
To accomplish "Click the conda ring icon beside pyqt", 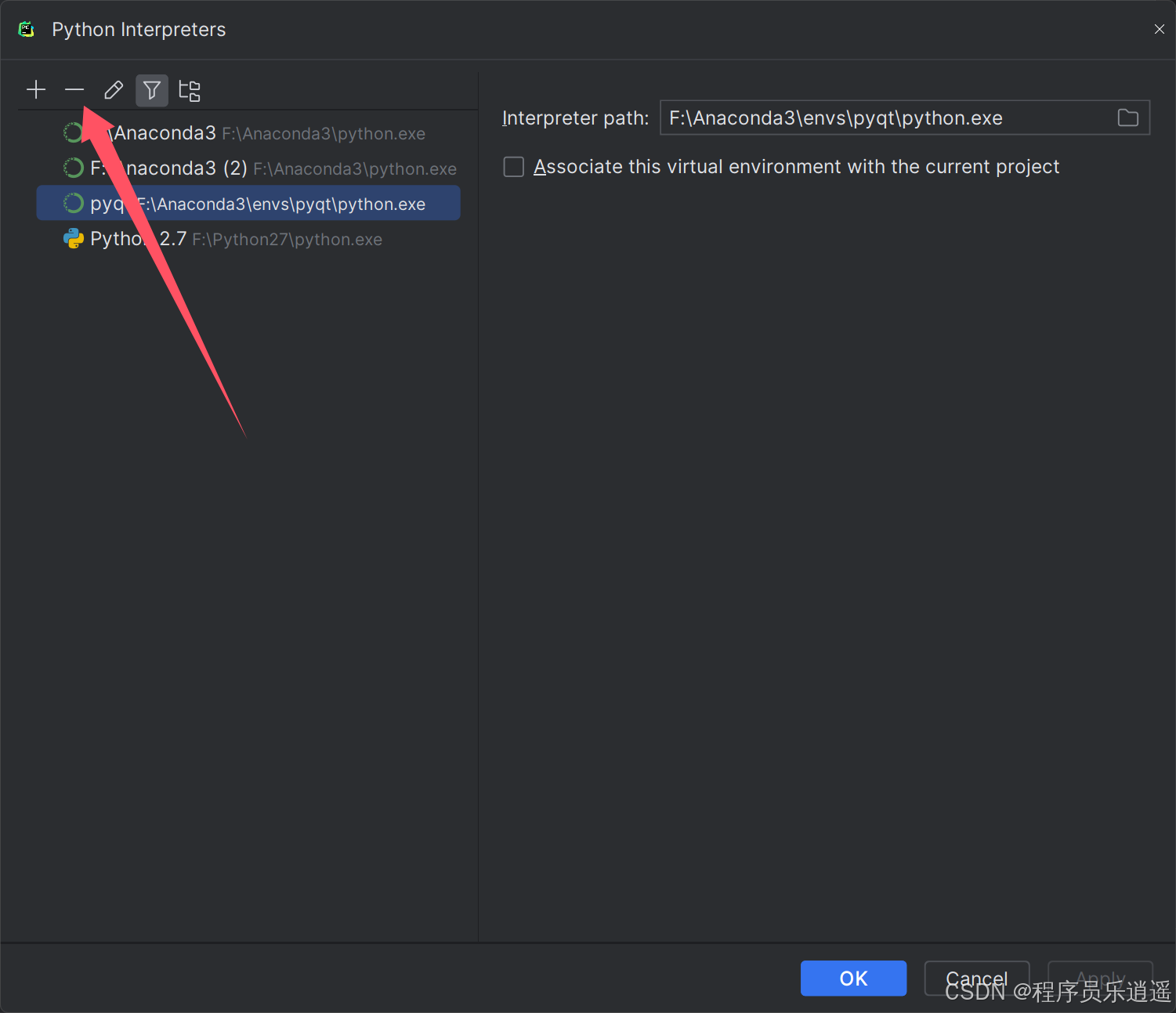I will (74, 204).
